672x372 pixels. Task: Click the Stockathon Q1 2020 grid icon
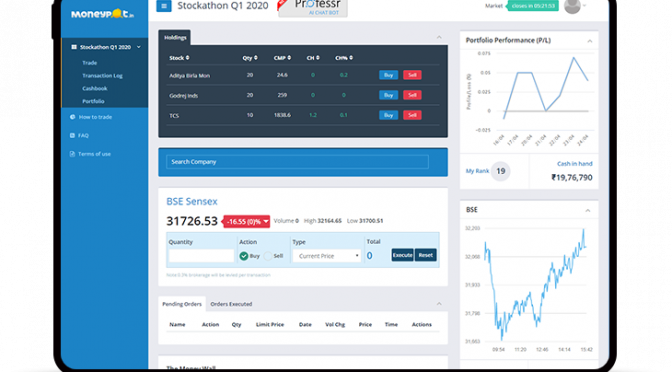click(74, 47)
